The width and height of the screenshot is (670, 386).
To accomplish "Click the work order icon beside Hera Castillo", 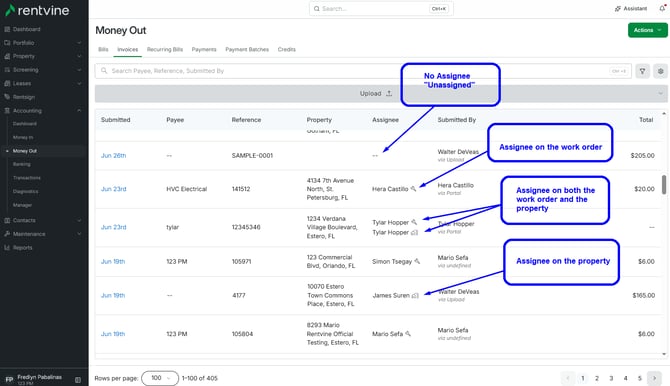I will (x=413, y=189).
